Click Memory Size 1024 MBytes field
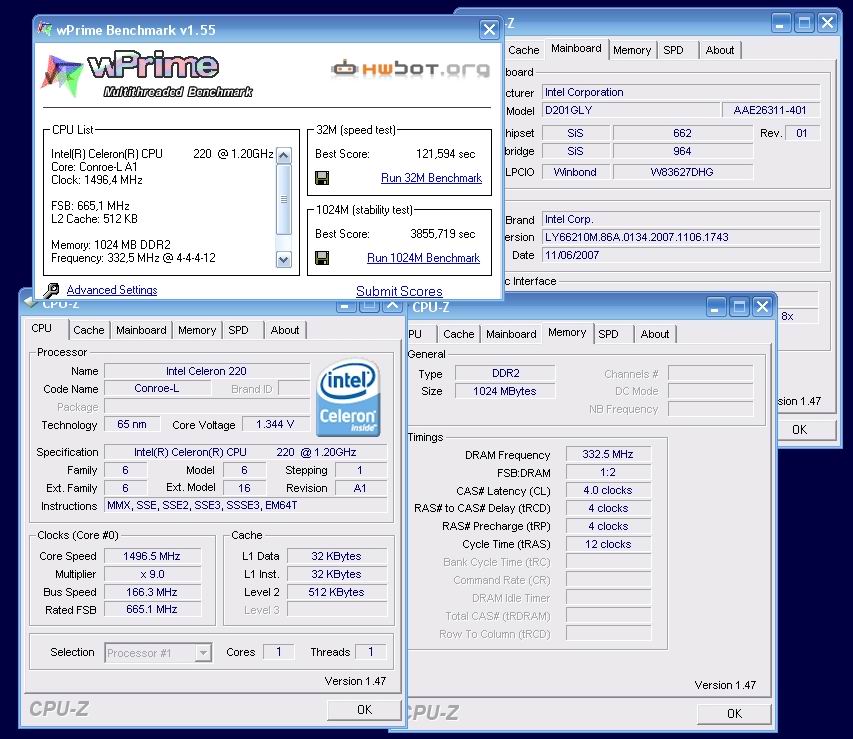This screenshot has width=853, height=739. pos(505,391)
